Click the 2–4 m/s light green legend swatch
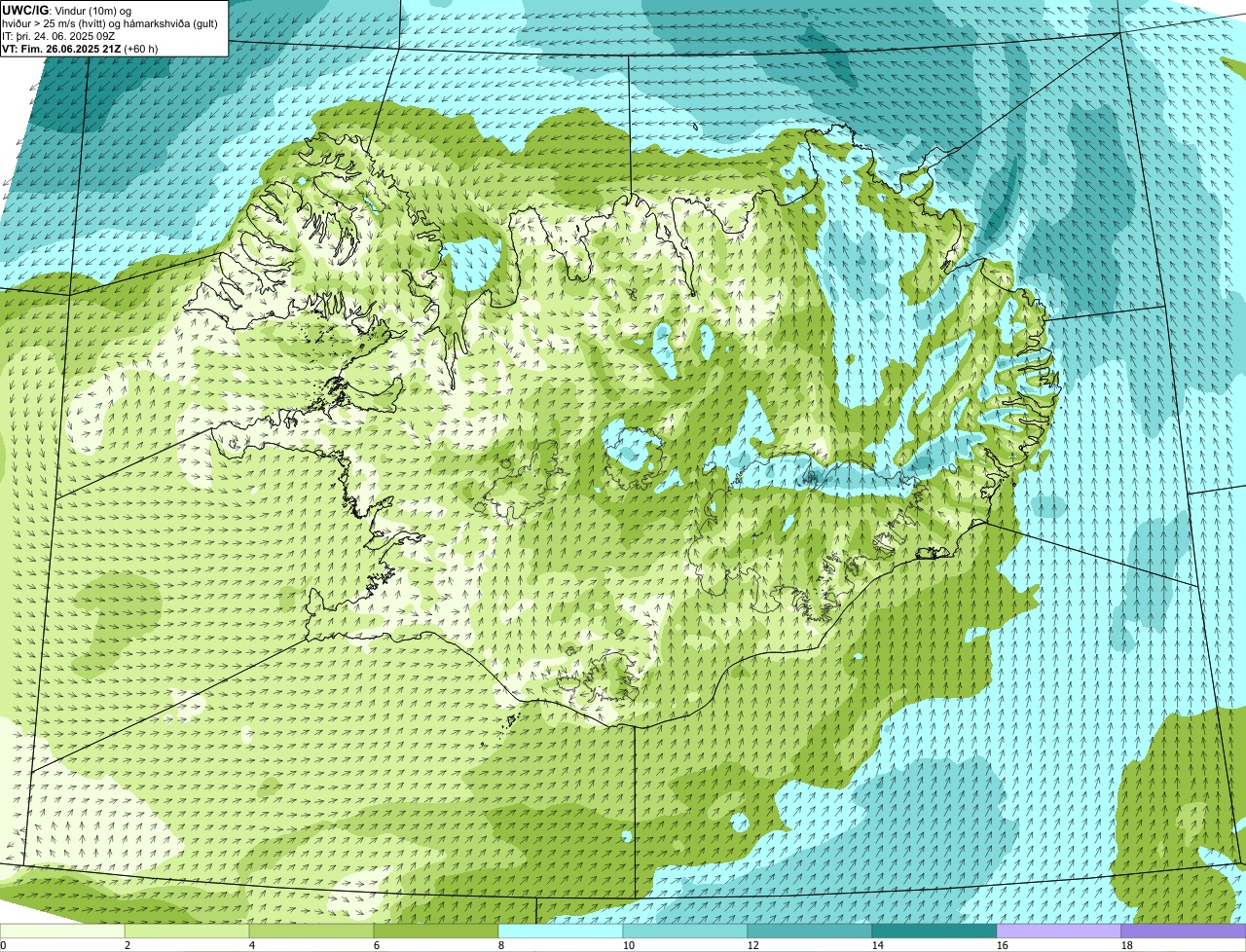Viewport: 1246px width, 952px height. [x=187, y=931]
